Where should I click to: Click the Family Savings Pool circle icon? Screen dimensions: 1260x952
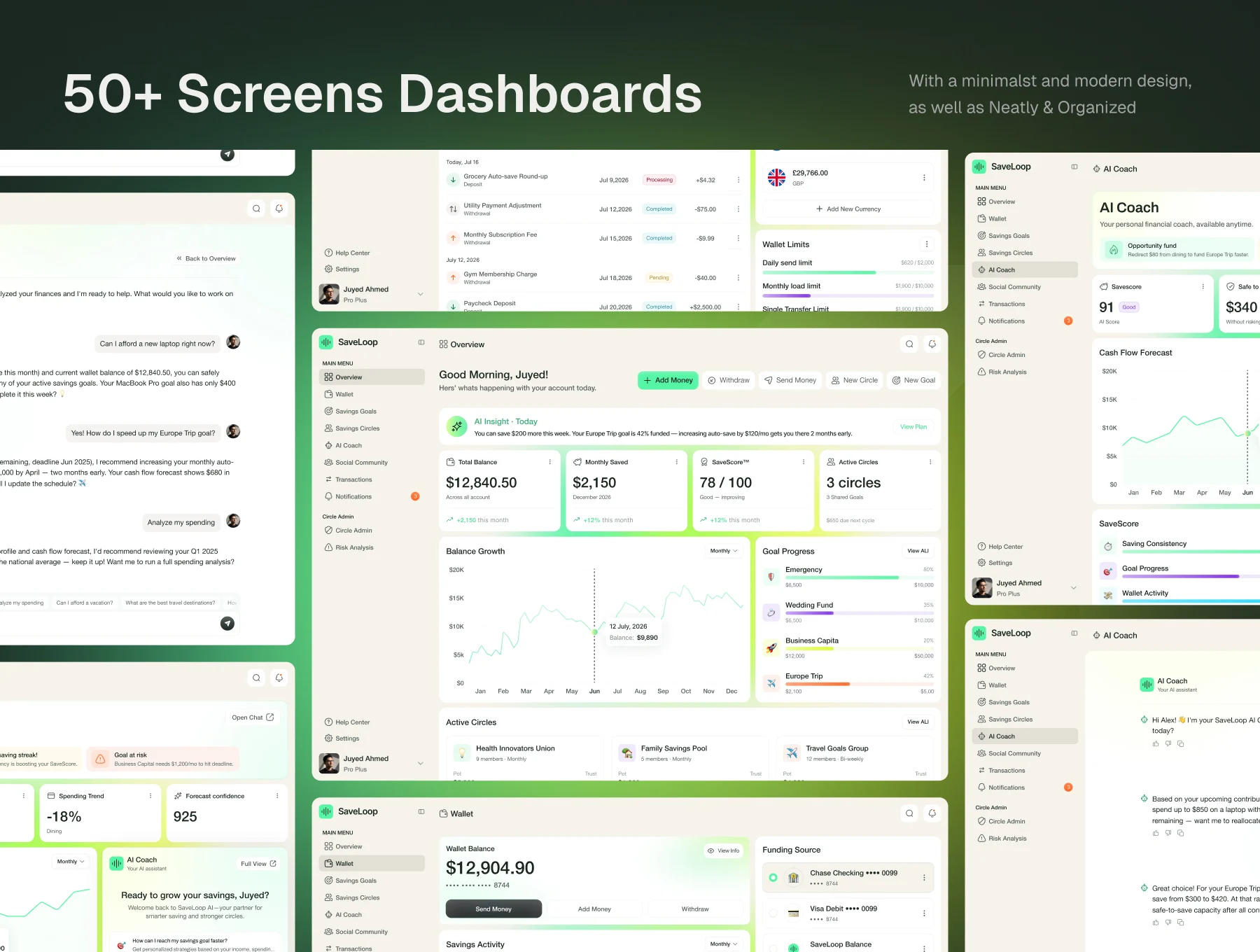pyautogui.click(x=626, y=753)
